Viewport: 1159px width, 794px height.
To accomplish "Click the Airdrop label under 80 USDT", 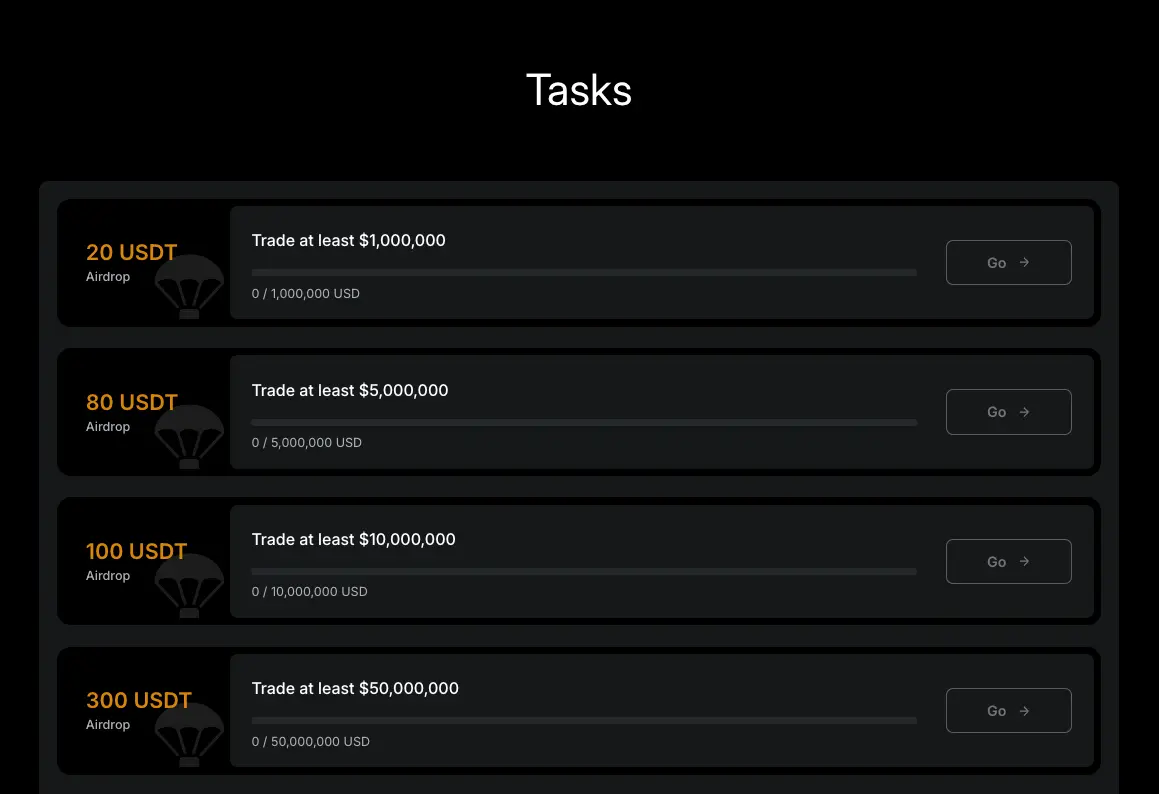I will pos(108,427).
